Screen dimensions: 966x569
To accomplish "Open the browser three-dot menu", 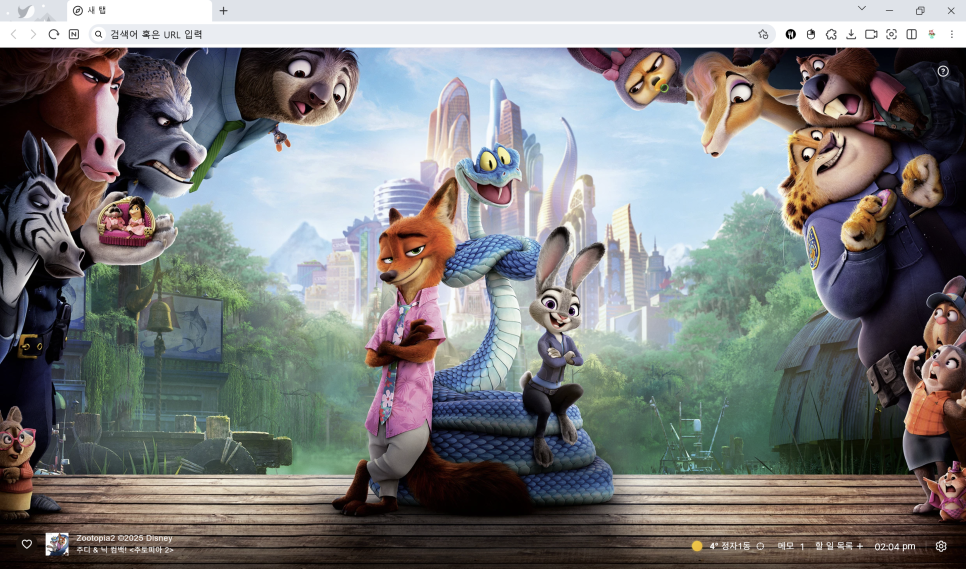I will [x=951, y=34].
